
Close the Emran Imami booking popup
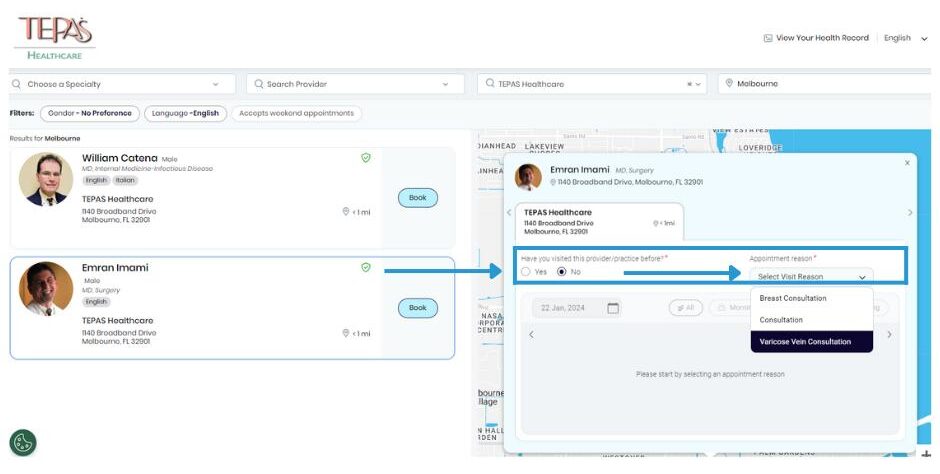coord(907,163)
